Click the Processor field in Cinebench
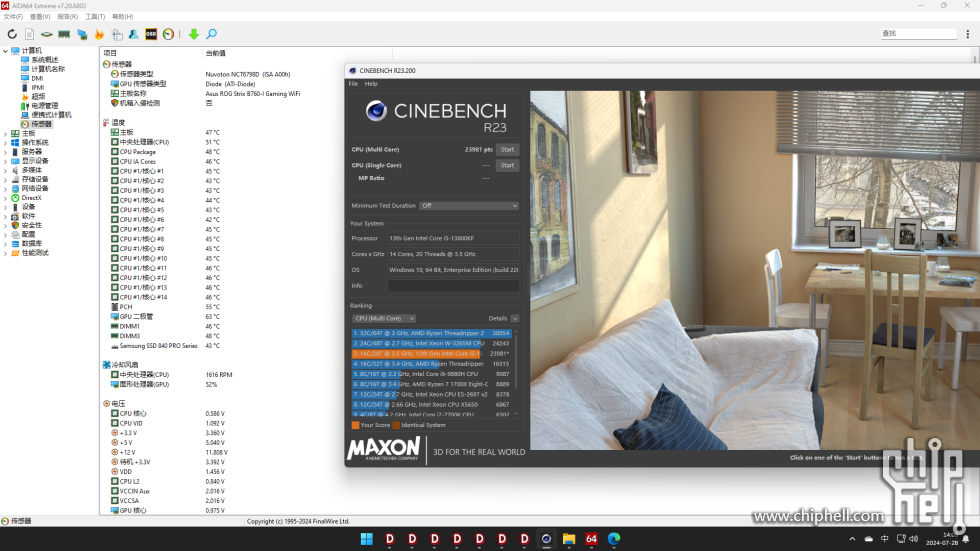Screen dimensions: 980x551 pyautogui.click(x=453, y=239)
